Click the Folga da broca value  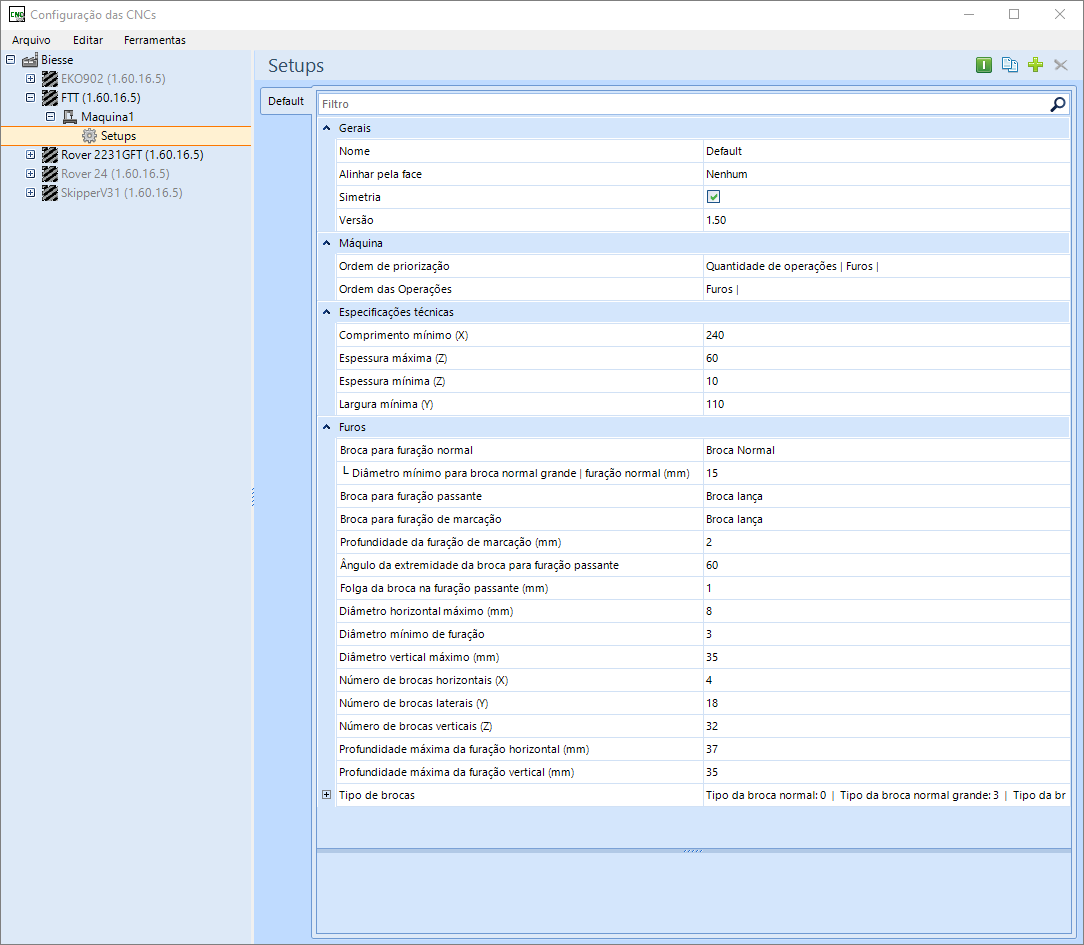coord(886,588)
